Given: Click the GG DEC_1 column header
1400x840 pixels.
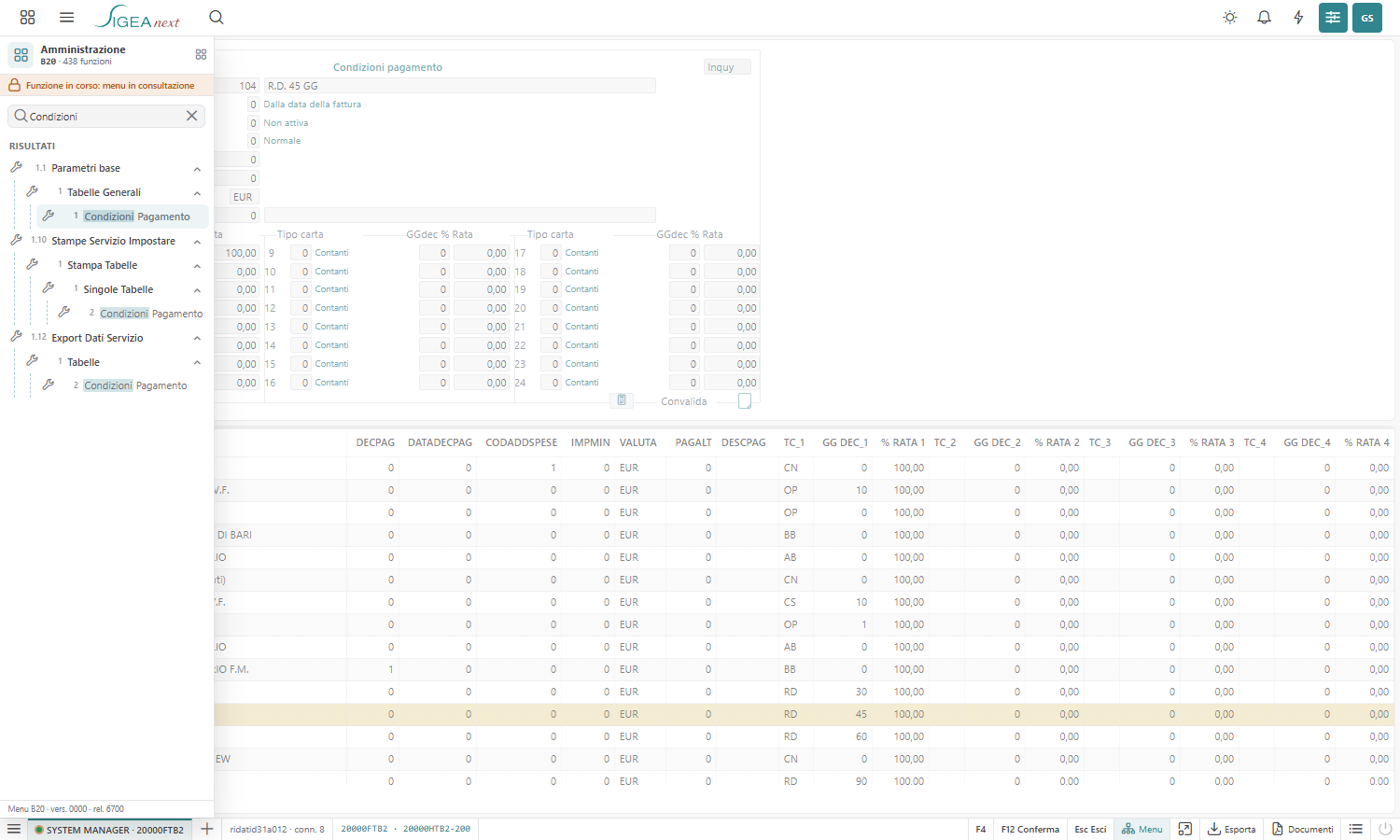Looking at the screenshot, I should click(845, 442).
